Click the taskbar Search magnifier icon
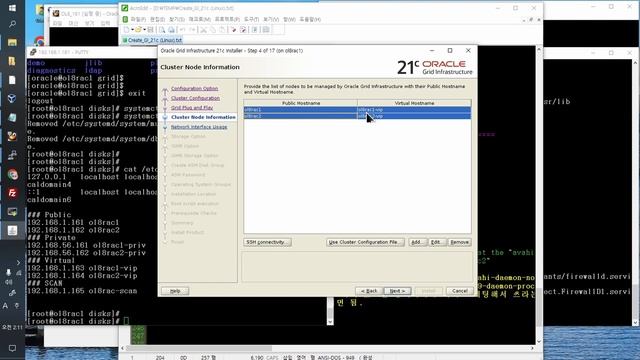The image size is (640, 360). pos(12,24)
